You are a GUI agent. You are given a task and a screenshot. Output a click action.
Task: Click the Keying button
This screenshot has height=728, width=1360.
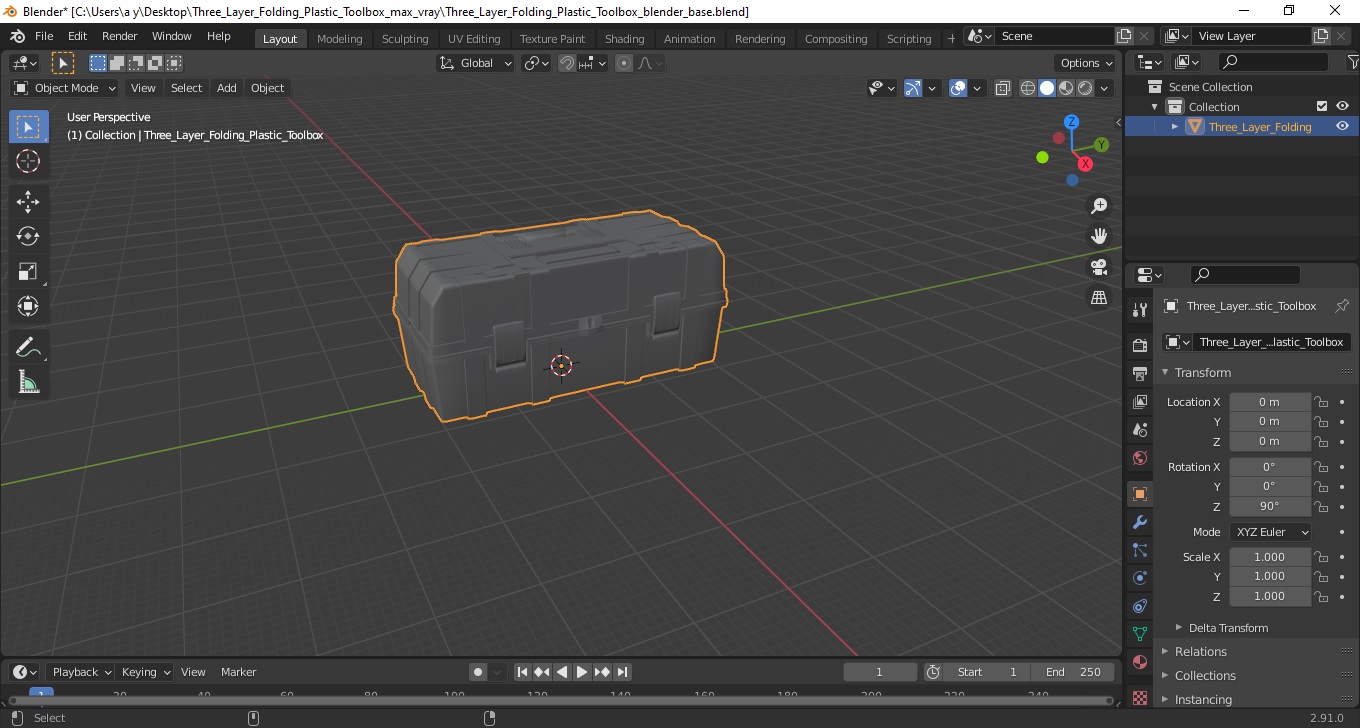tap(146, 672)
